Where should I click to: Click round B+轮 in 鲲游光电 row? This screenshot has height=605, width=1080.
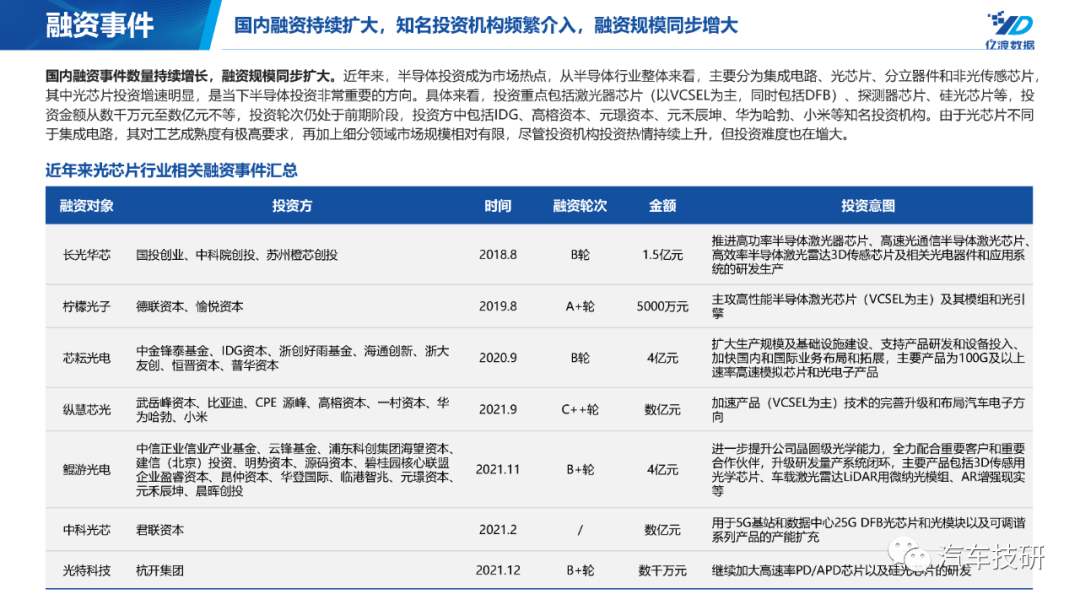(580, 469)
